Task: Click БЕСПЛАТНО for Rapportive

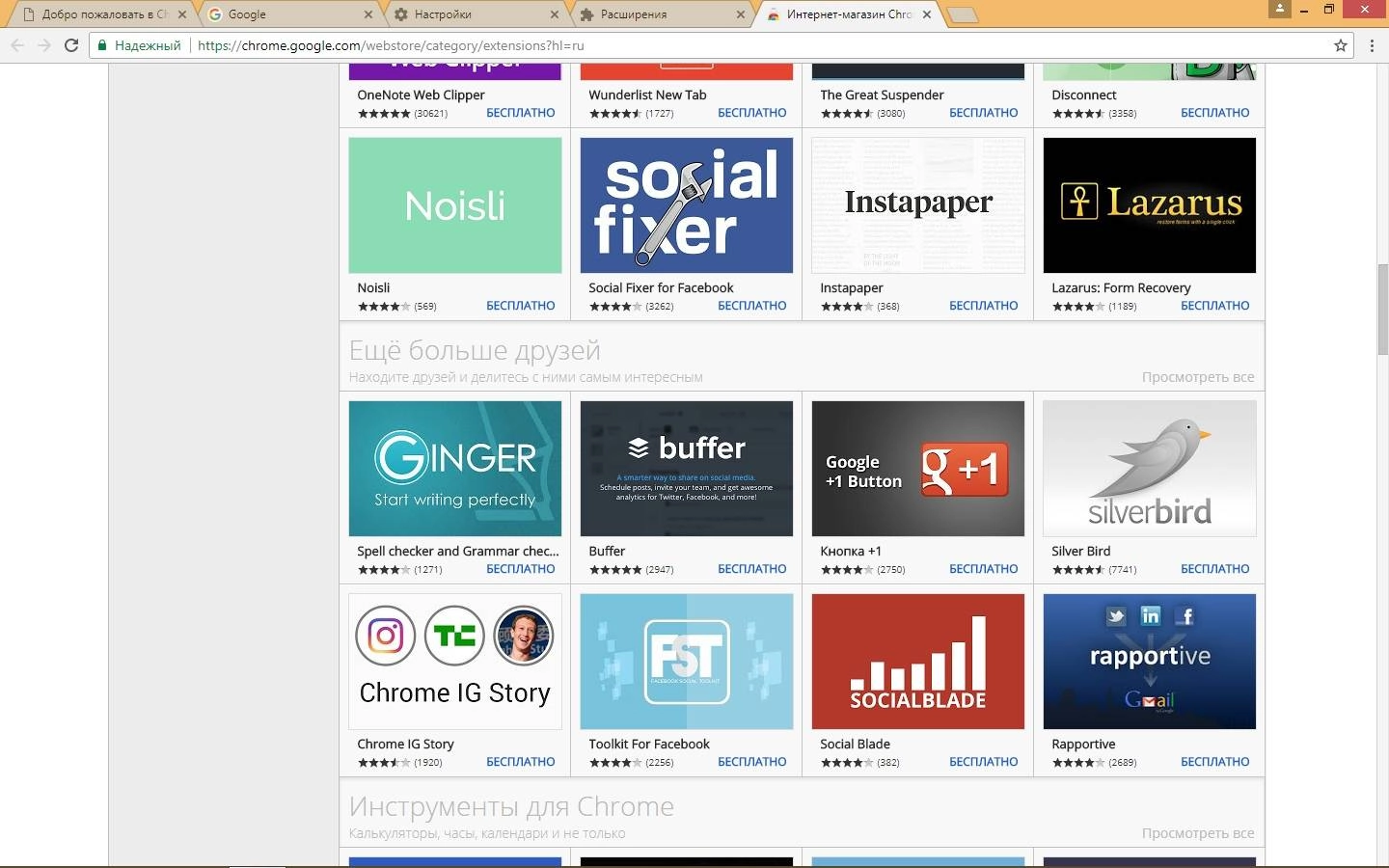Action: click(1215, 762)
